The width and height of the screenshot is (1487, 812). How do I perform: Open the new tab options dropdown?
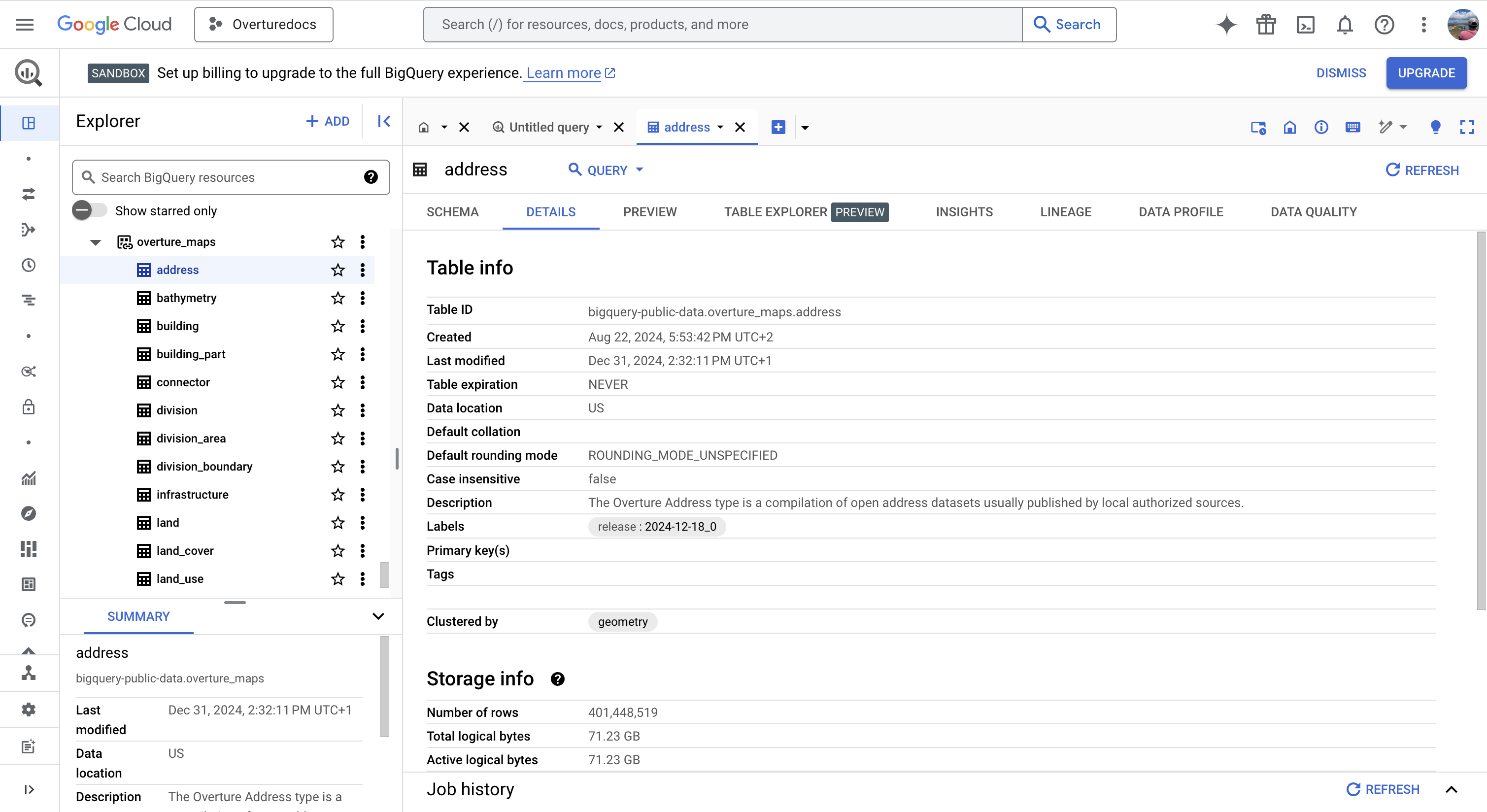coord(805,128)
